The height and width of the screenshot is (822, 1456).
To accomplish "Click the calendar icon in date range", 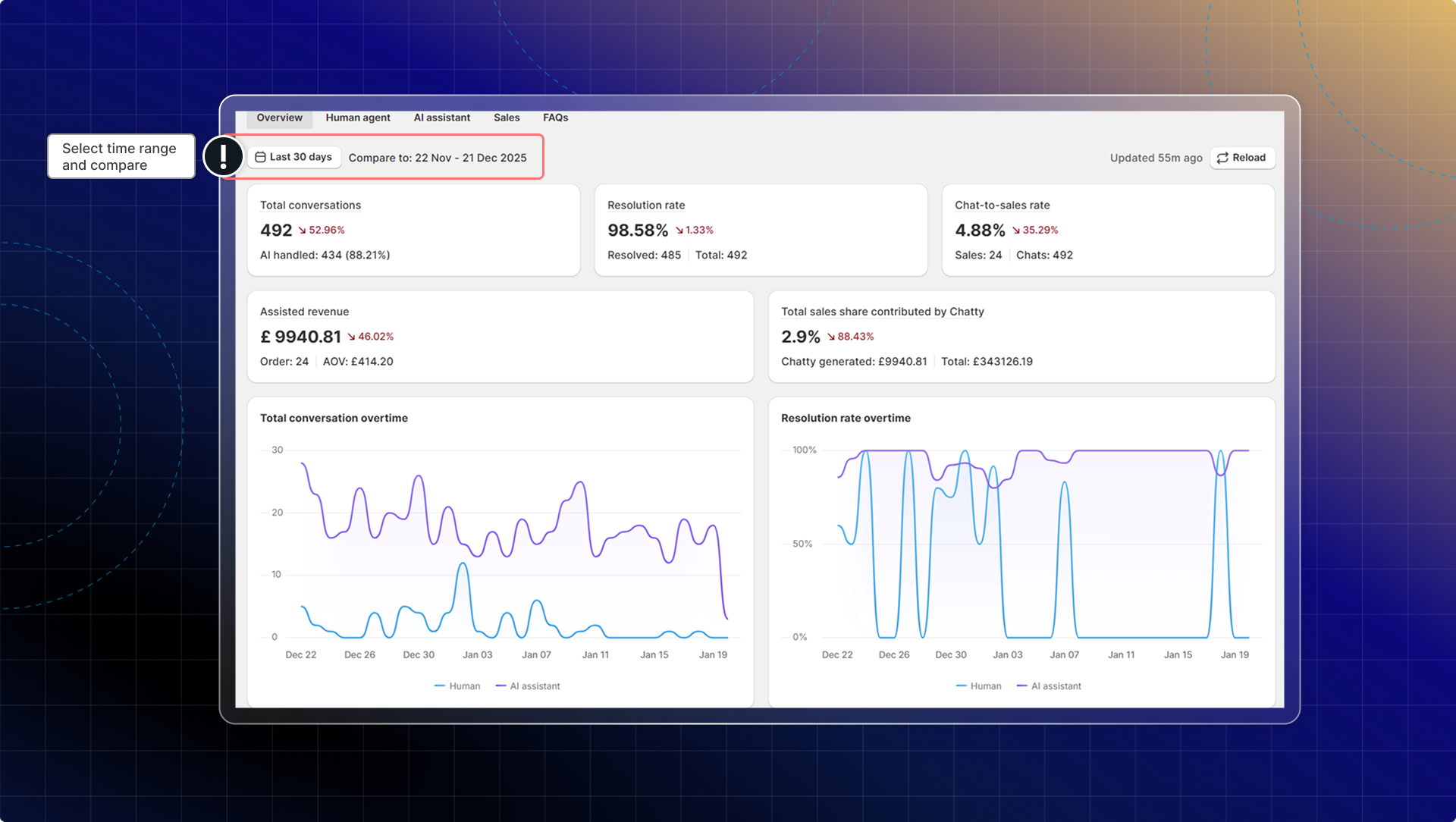I will pyautogui.click(x=260, y=157).
